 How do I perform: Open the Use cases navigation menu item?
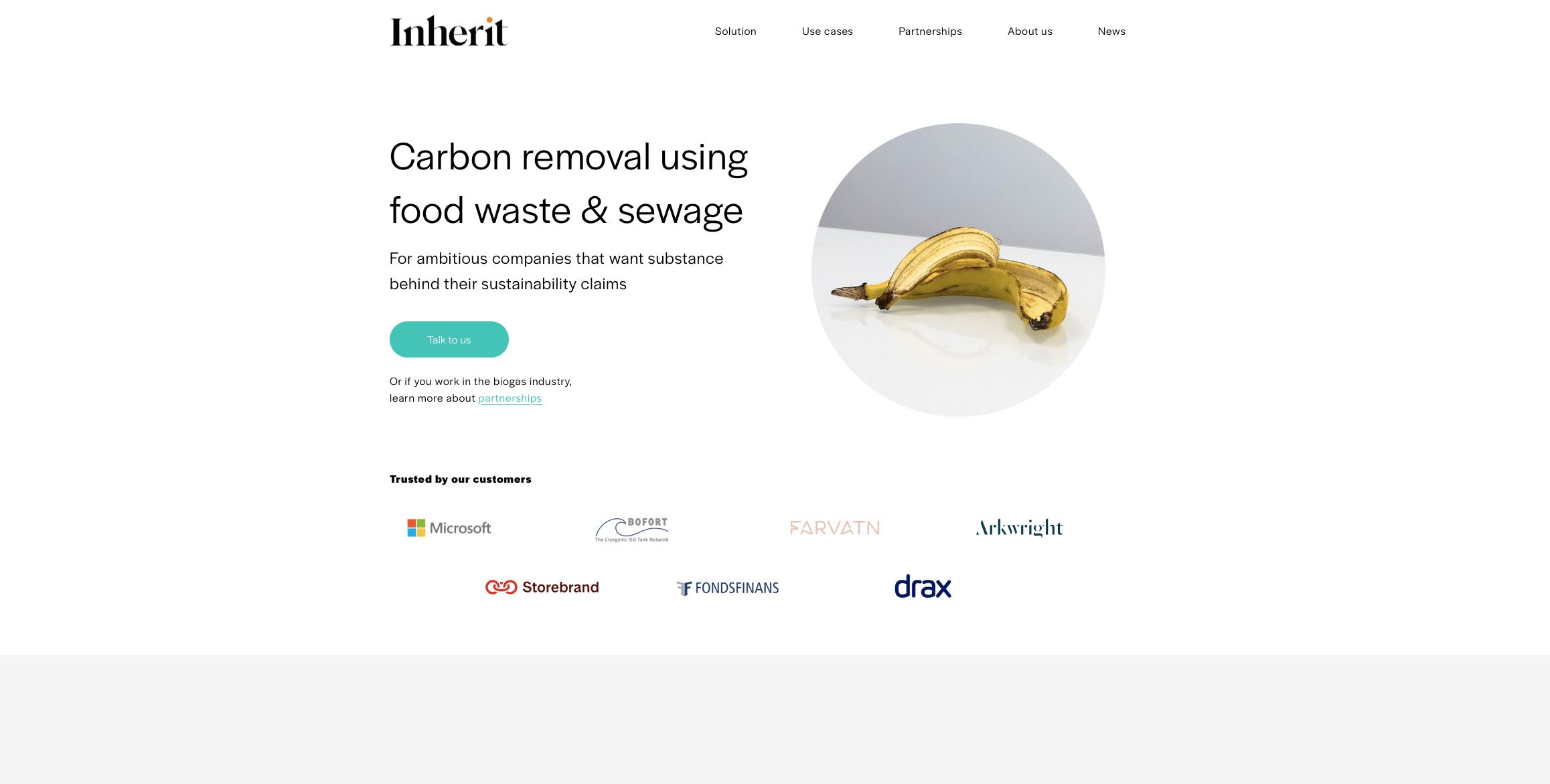[x=828, y=31]
